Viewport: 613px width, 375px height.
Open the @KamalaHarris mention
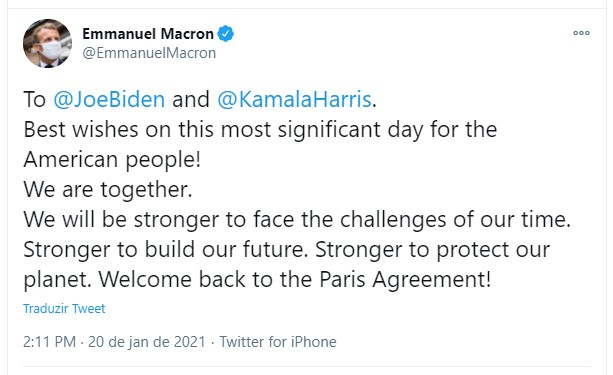tap(294, 99)
